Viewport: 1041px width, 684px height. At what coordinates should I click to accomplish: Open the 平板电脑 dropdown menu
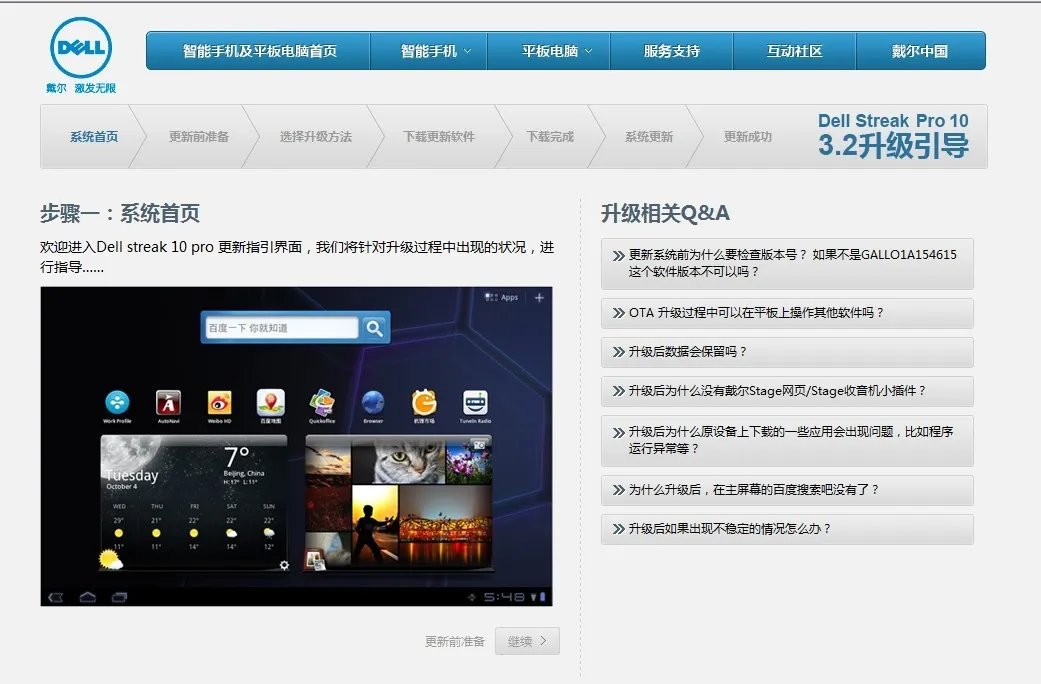549,50
